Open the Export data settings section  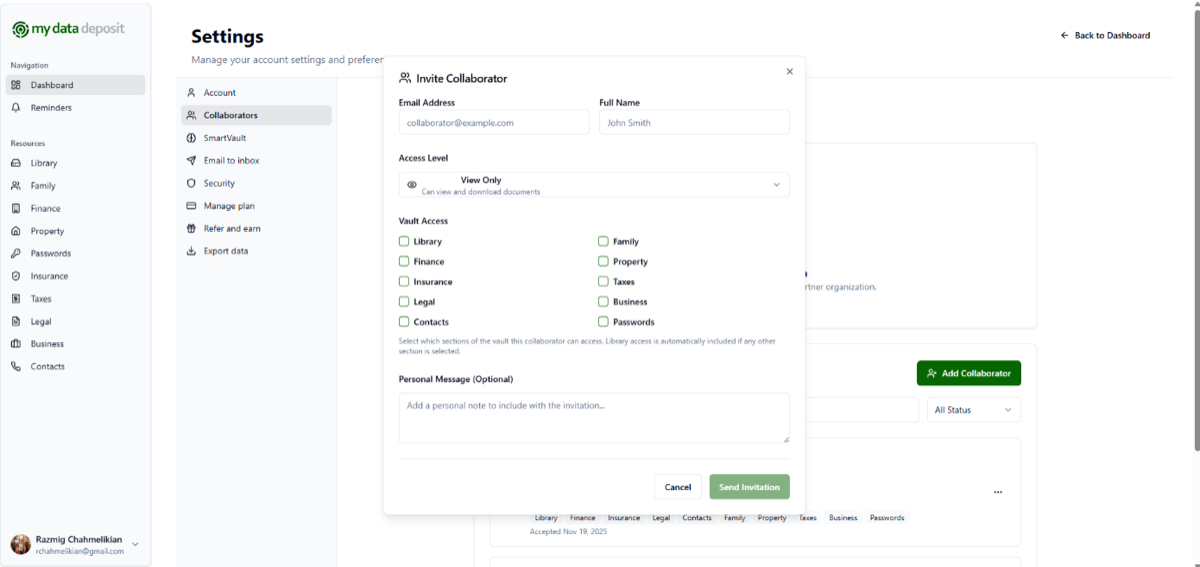point(256,251)
